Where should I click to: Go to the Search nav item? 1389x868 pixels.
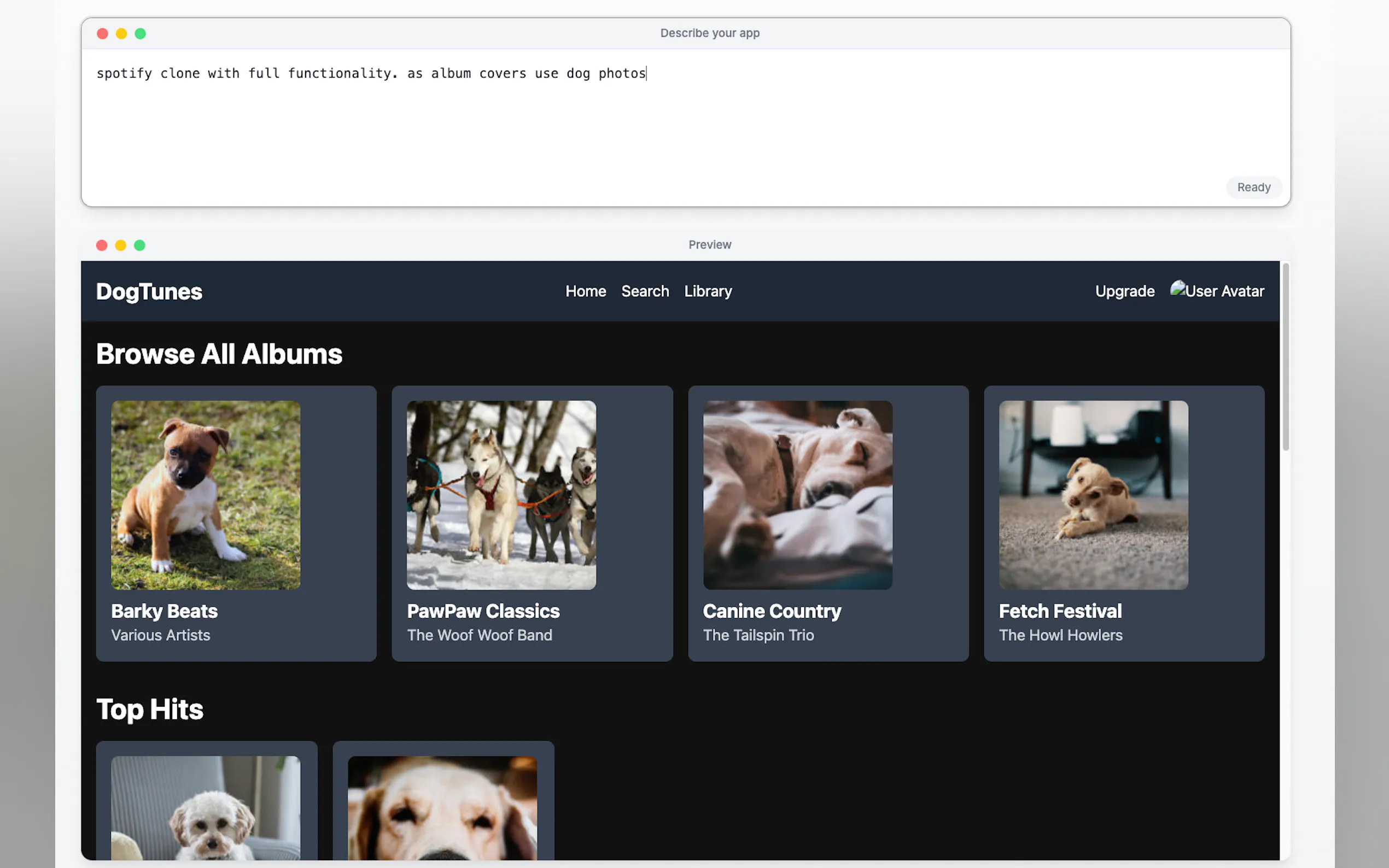point(645,291)
